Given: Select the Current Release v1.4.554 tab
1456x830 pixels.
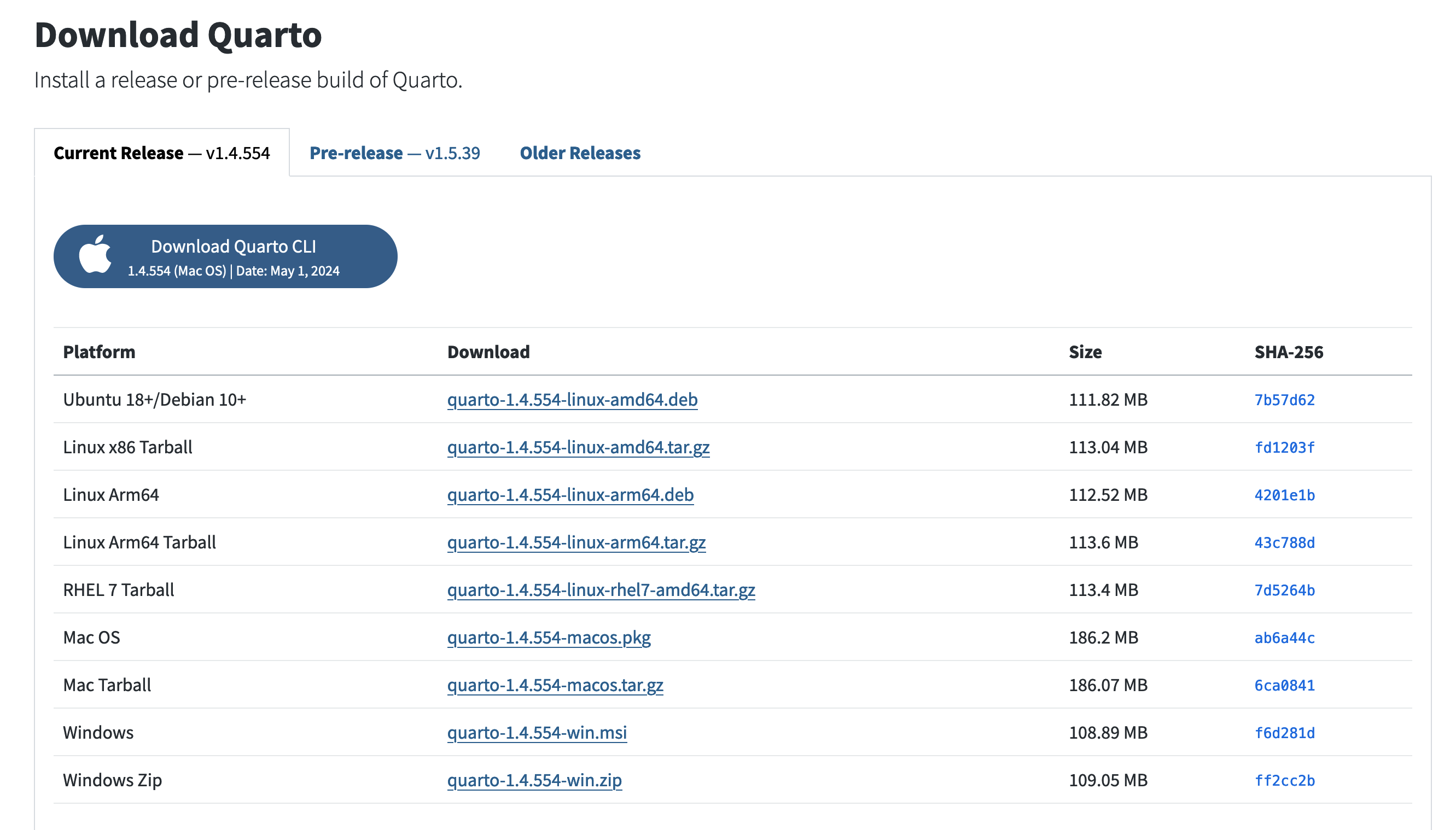Looking at the screenshot, I should [x=161, y=153].
